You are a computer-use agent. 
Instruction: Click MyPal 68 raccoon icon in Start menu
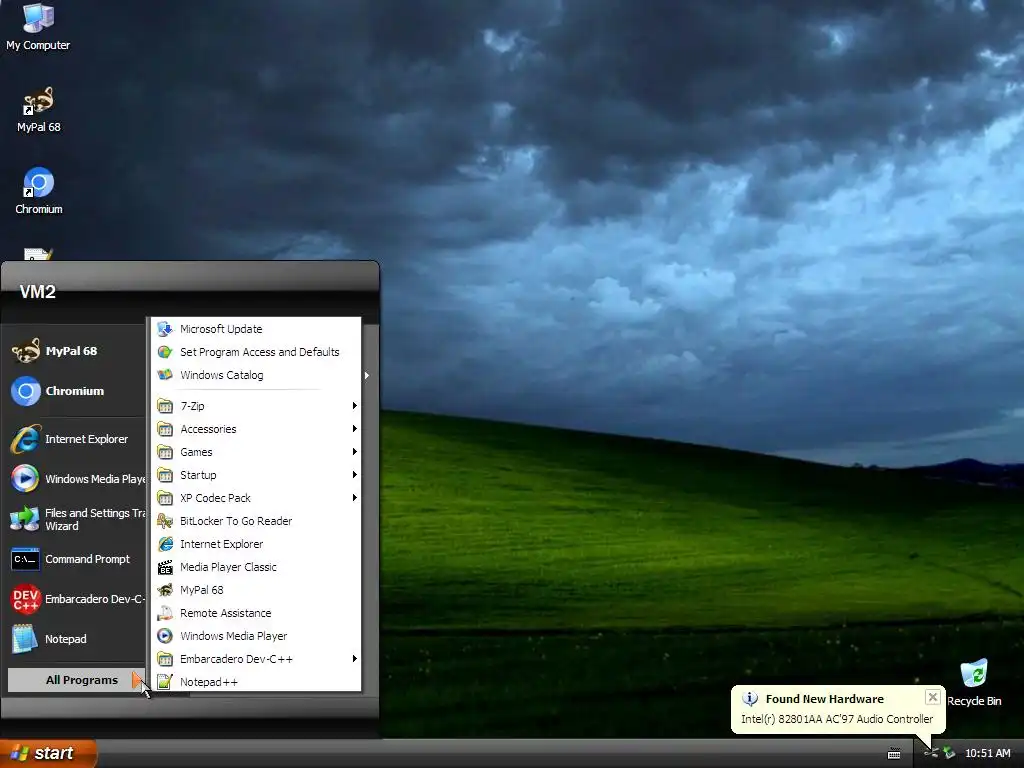[25, 351]
